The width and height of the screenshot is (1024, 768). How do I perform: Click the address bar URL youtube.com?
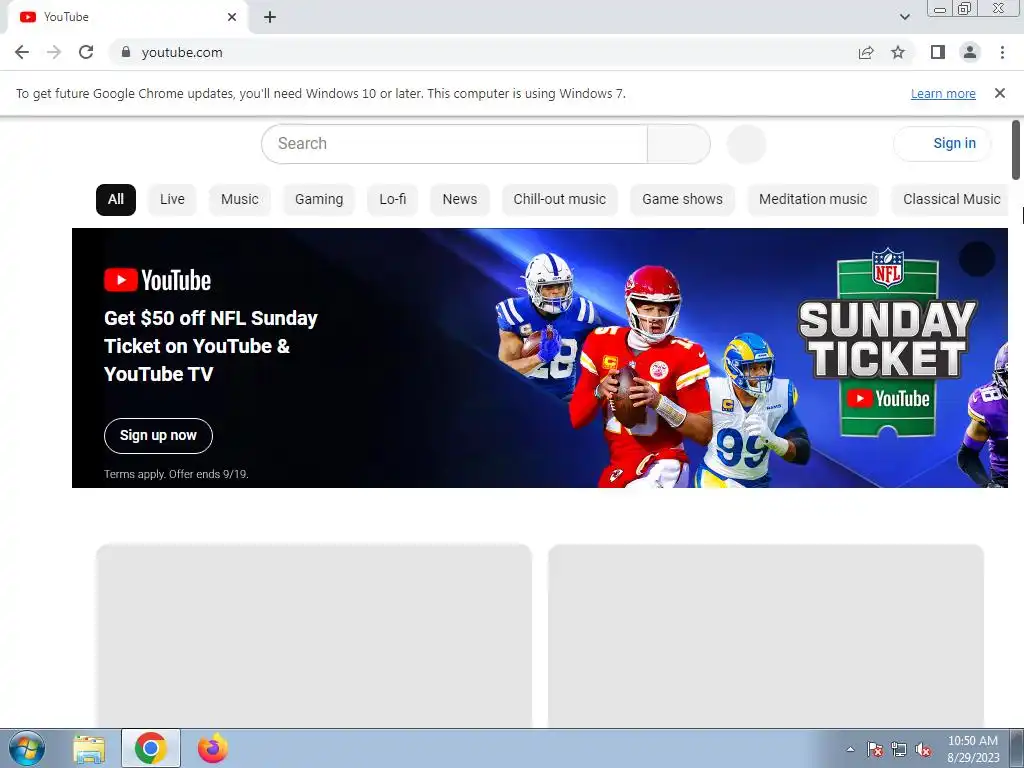(x=182, y=52)
